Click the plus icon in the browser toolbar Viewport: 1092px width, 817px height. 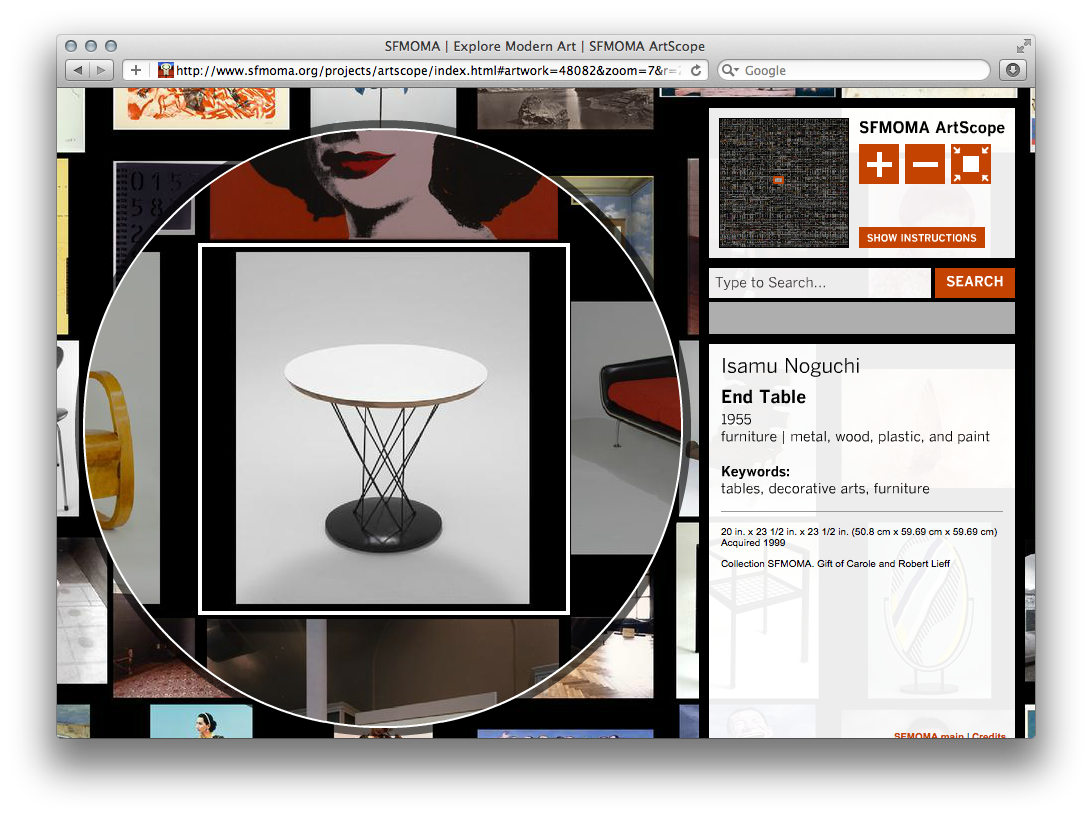point(135,70)
